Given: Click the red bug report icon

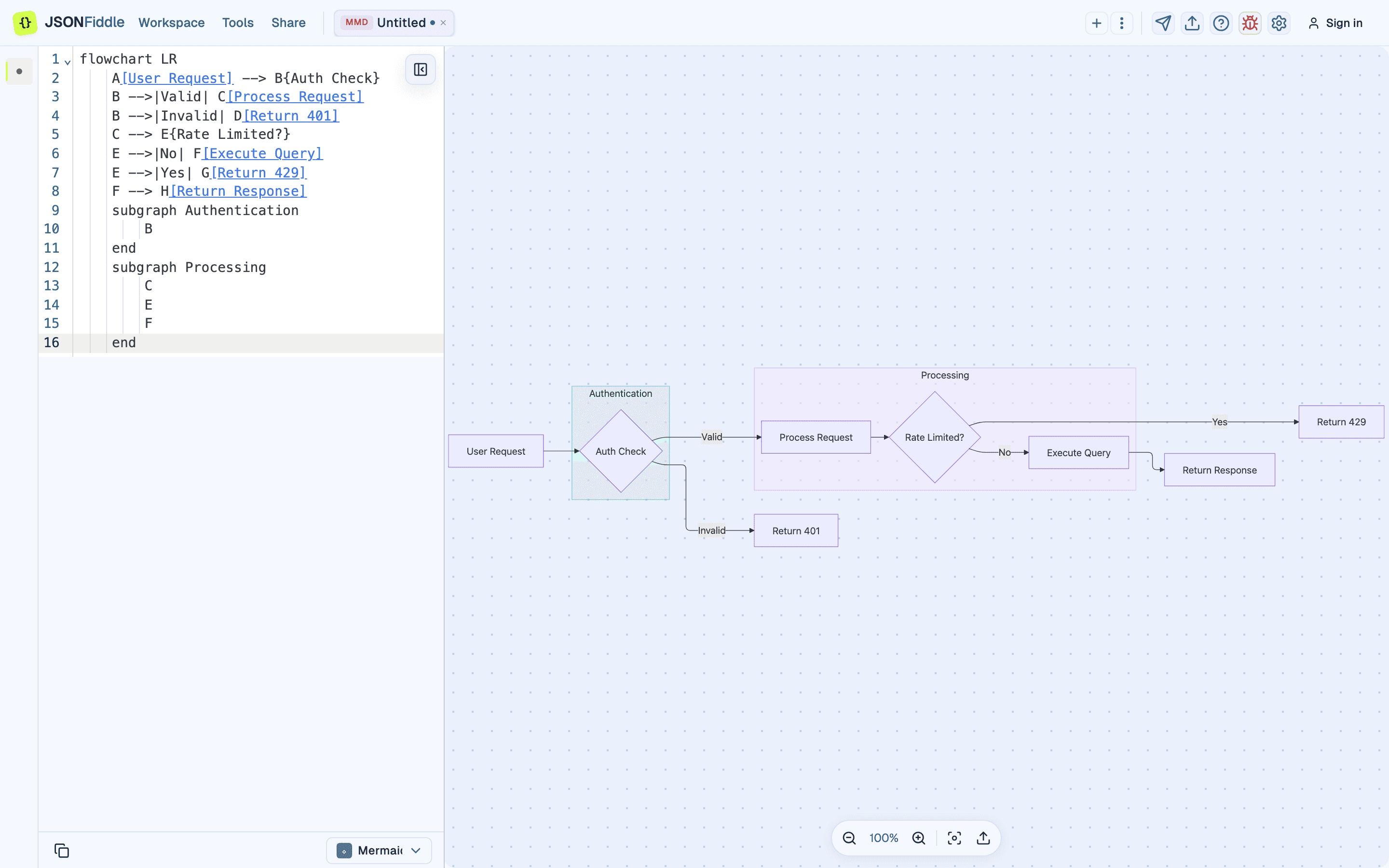Looking at the screenshot, I should (x=1250, y=23).
